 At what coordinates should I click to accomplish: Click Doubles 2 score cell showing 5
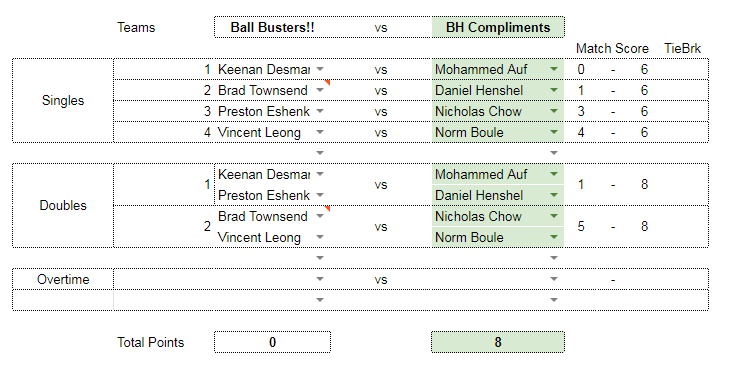pos(581,227)
